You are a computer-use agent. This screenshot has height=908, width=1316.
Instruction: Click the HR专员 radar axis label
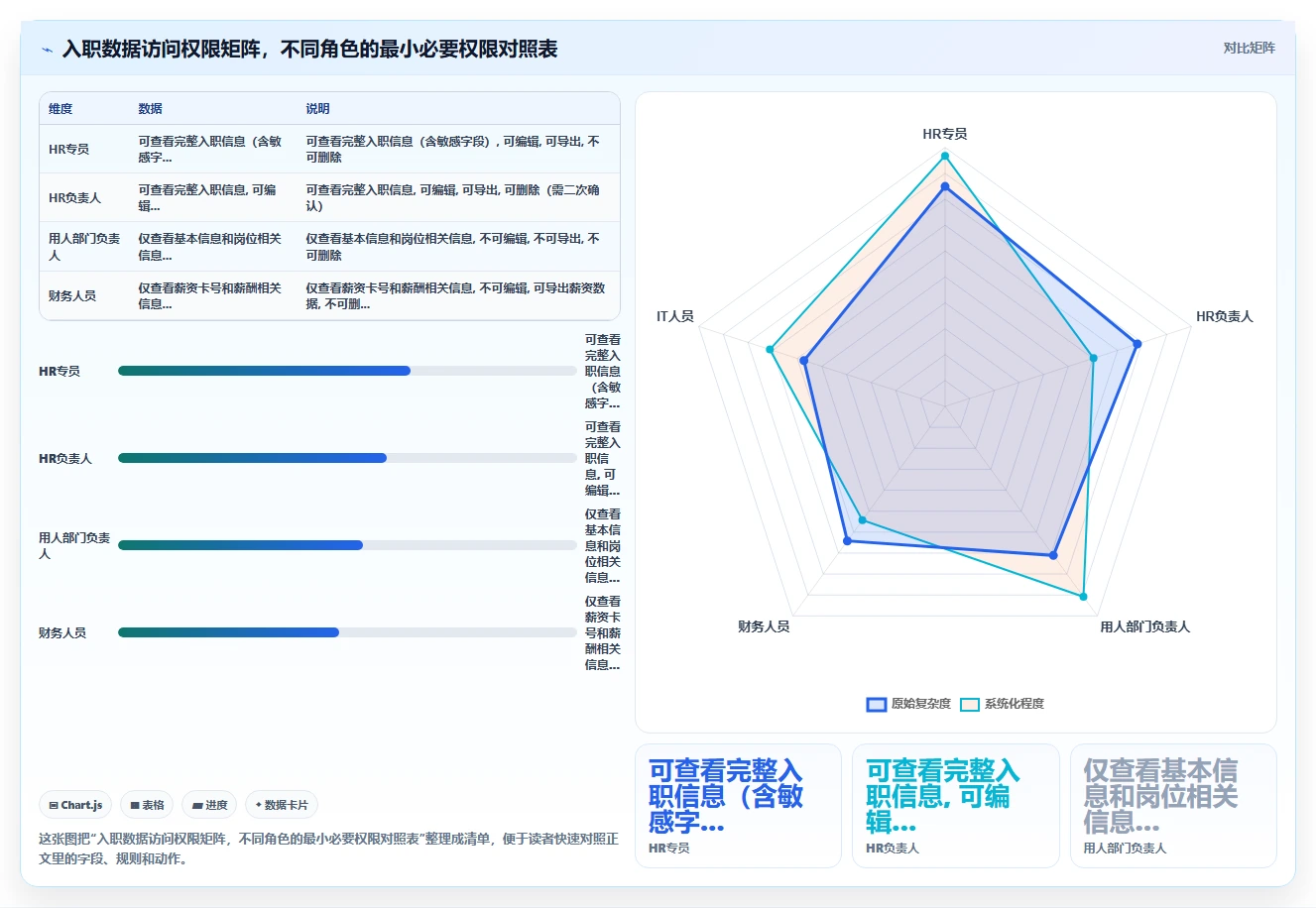pos(944,134)
